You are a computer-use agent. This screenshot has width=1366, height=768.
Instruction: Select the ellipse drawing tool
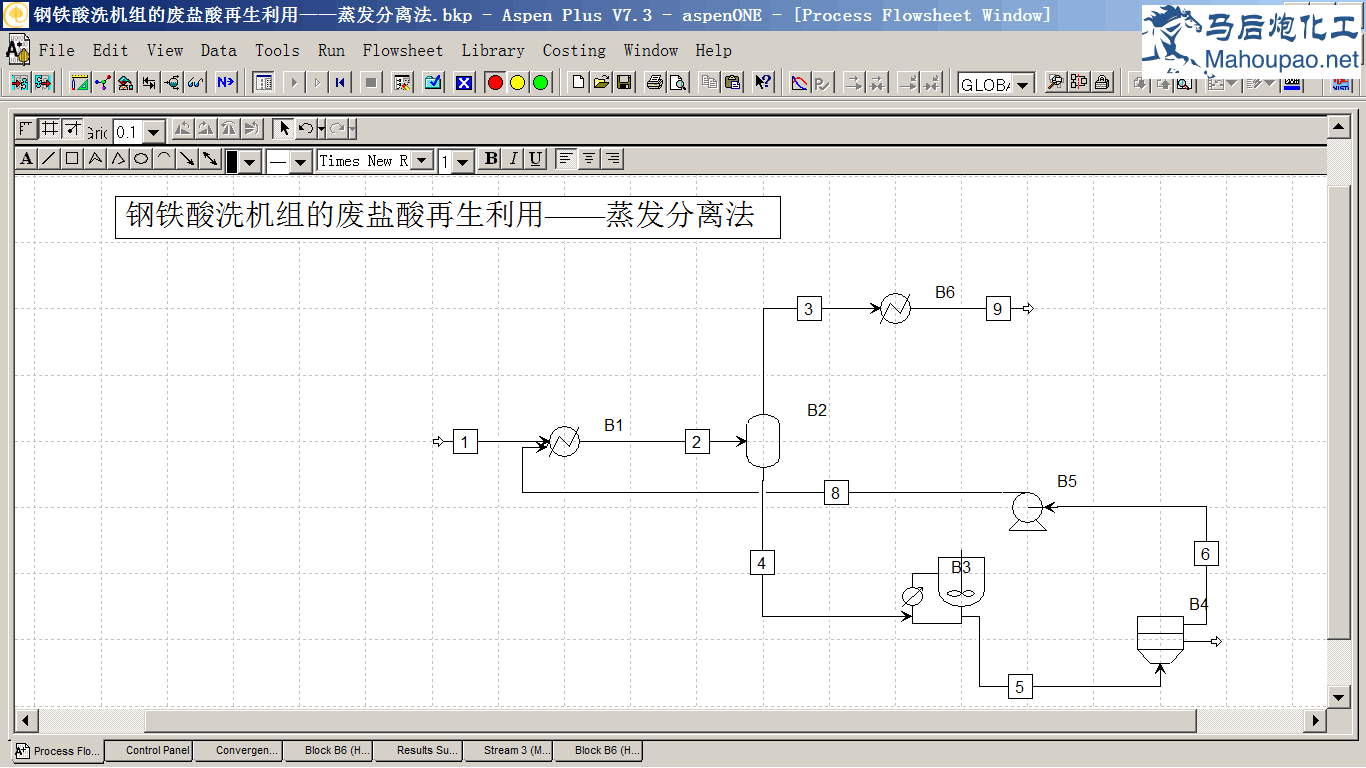[x=141, y=159]
